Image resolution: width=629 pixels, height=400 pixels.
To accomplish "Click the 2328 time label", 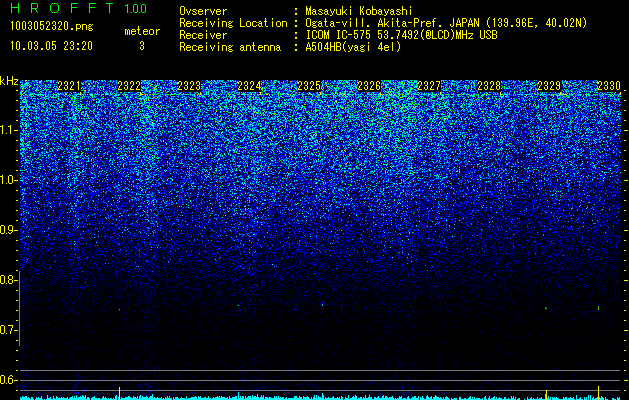I will point(489,86).
